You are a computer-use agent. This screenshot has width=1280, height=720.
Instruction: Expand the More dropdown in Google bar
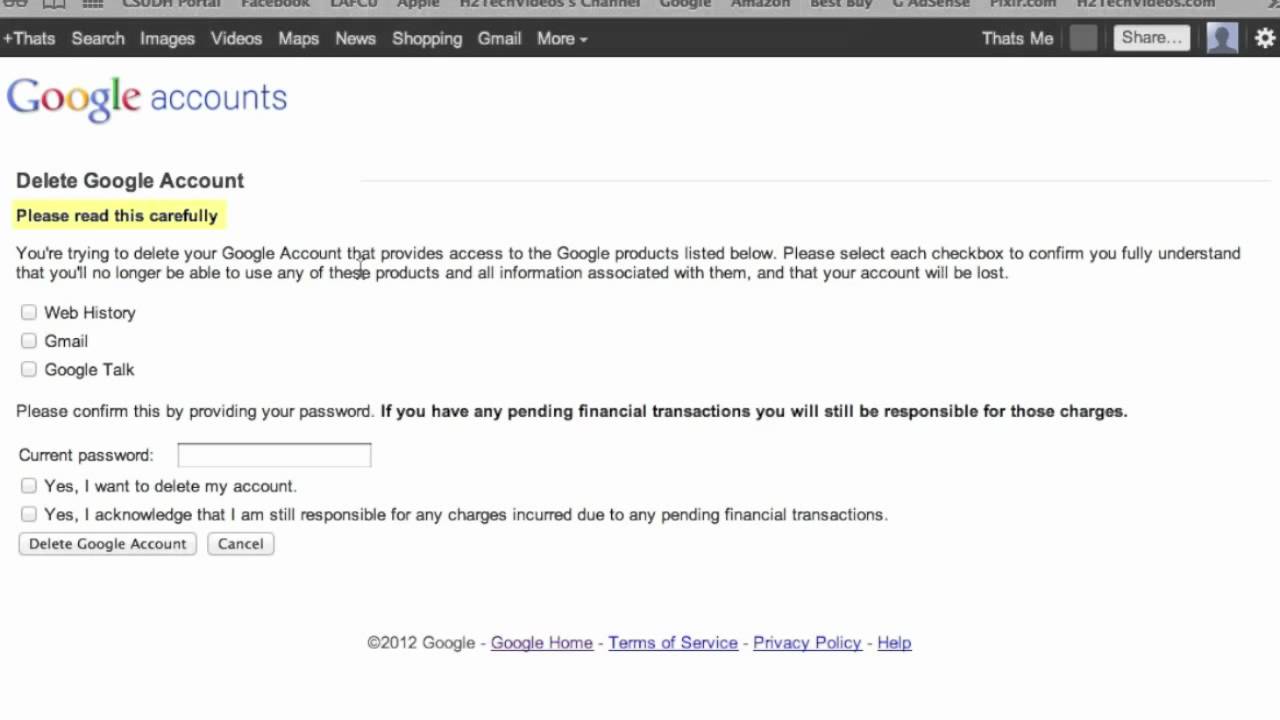tap(562, 39)
